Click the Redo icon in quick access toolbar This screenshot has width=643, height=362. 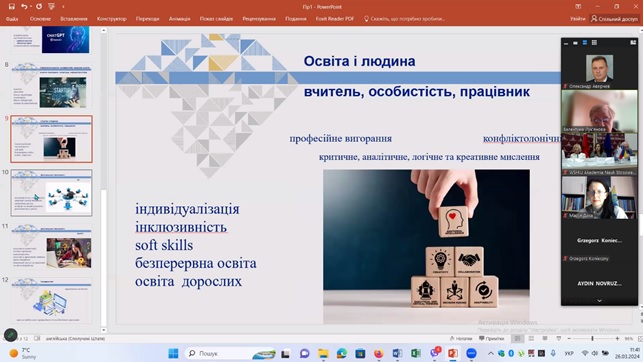(39, 7)
